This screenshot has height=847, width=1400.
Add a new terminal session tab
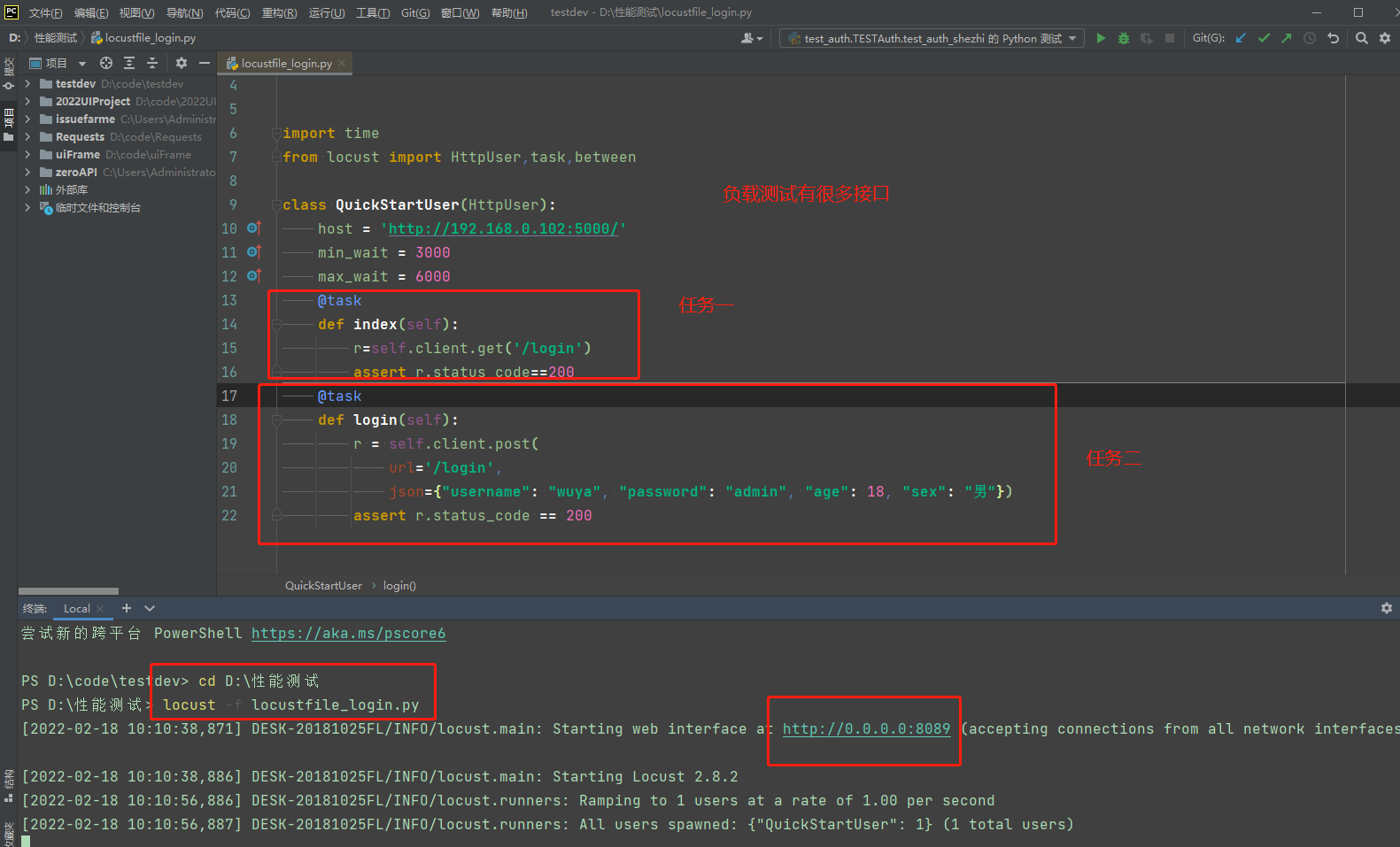coord(127,608)
